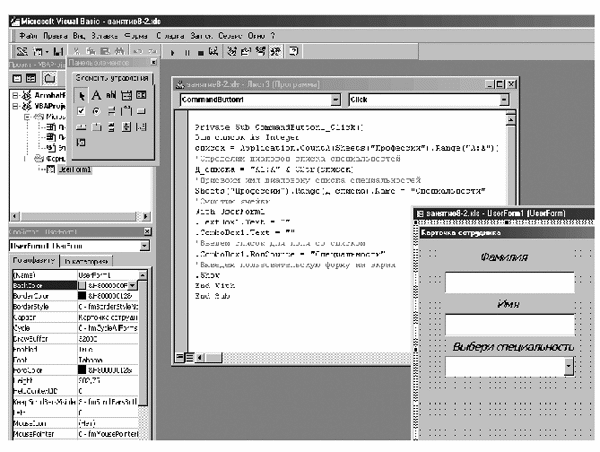Screen dimensions: 600x452
Task: Click the Find binoculars toolbar icon
Action: click(119, 51)
